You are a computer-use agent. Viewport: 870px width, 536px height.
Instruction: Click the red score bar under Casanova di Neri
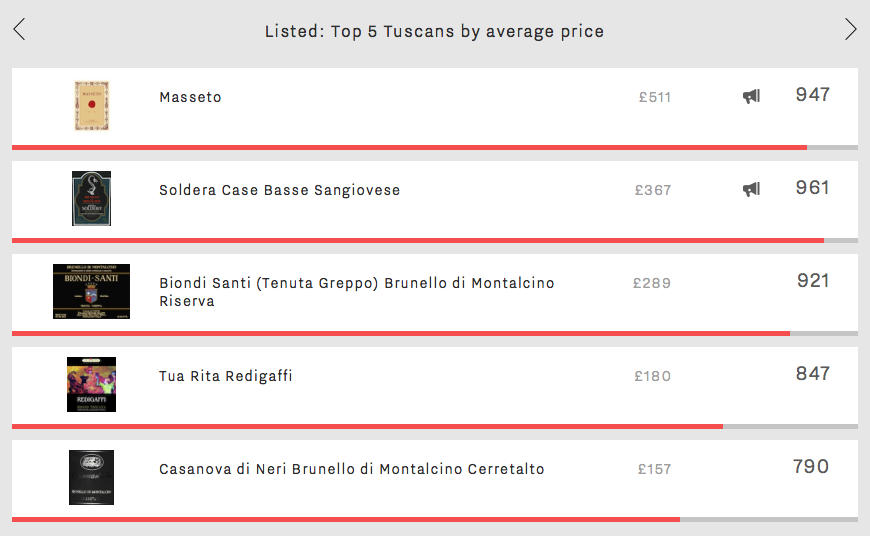pos(346,520)
